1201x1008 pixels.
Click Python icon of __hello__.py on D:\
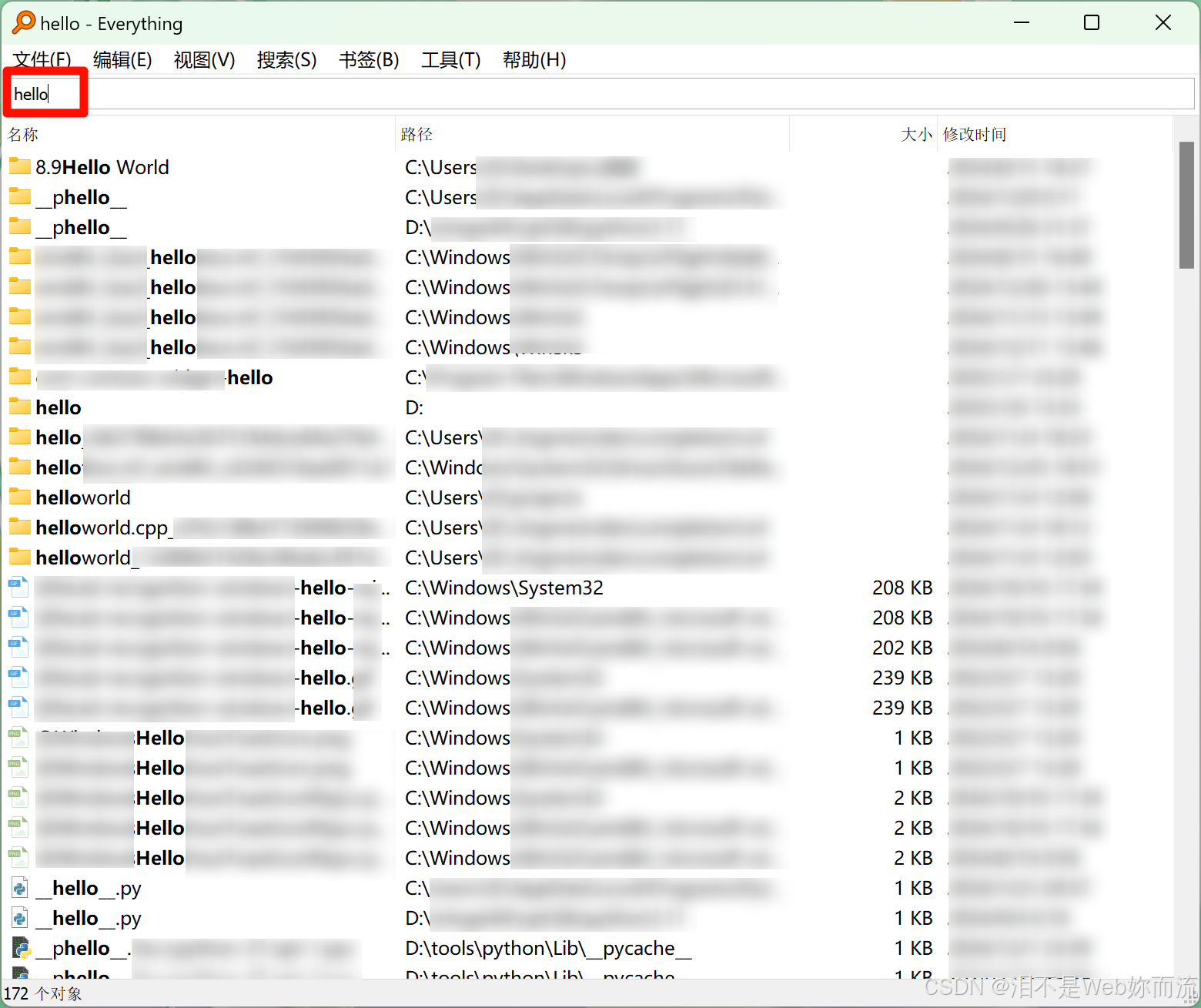(x=20, y=918)
